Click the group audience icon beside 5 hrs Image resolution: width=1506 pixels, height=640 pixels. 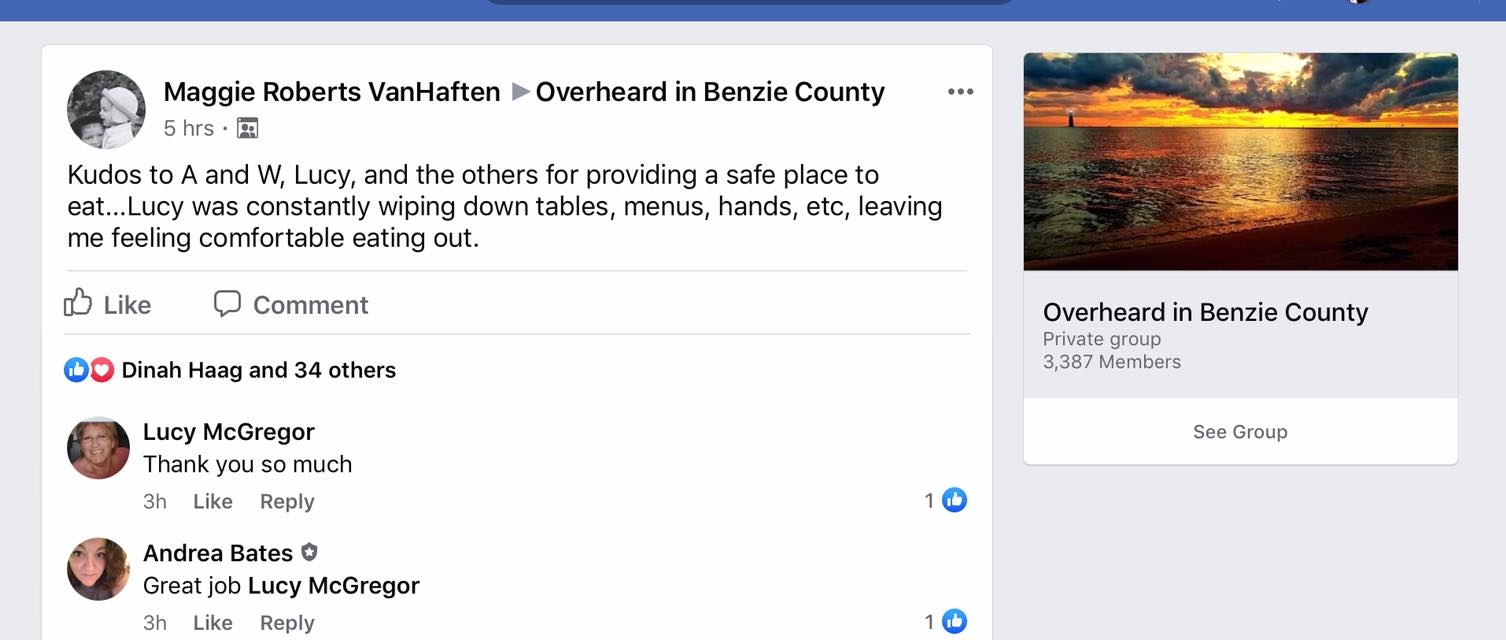(247, 128)
